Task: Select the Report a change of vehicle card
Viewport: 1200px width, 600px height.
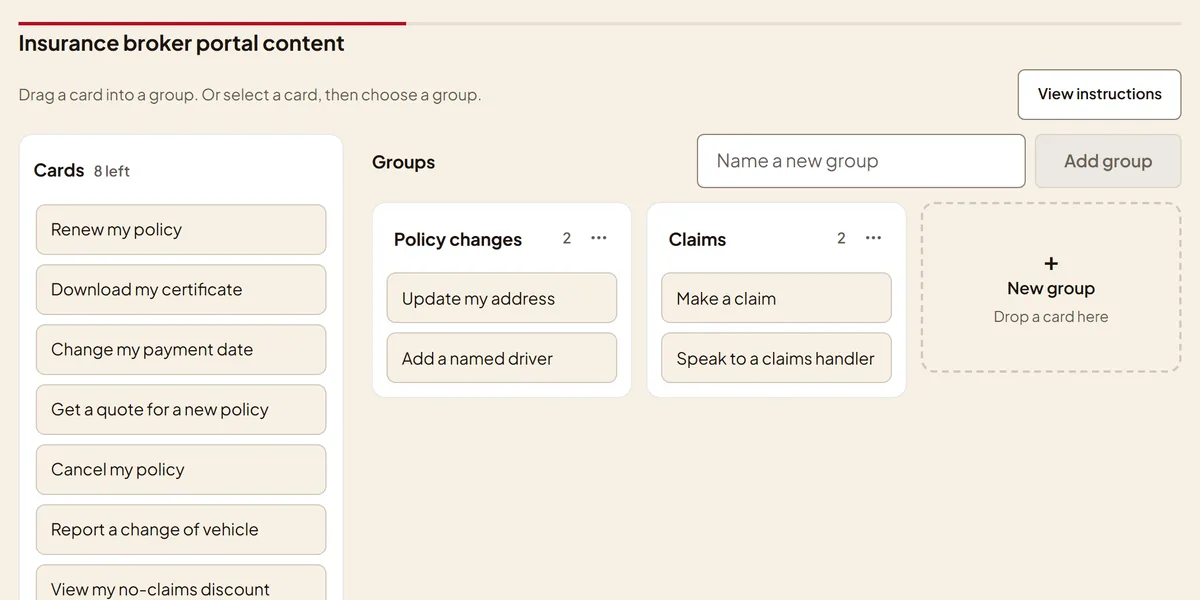Action: click(181, 530)
